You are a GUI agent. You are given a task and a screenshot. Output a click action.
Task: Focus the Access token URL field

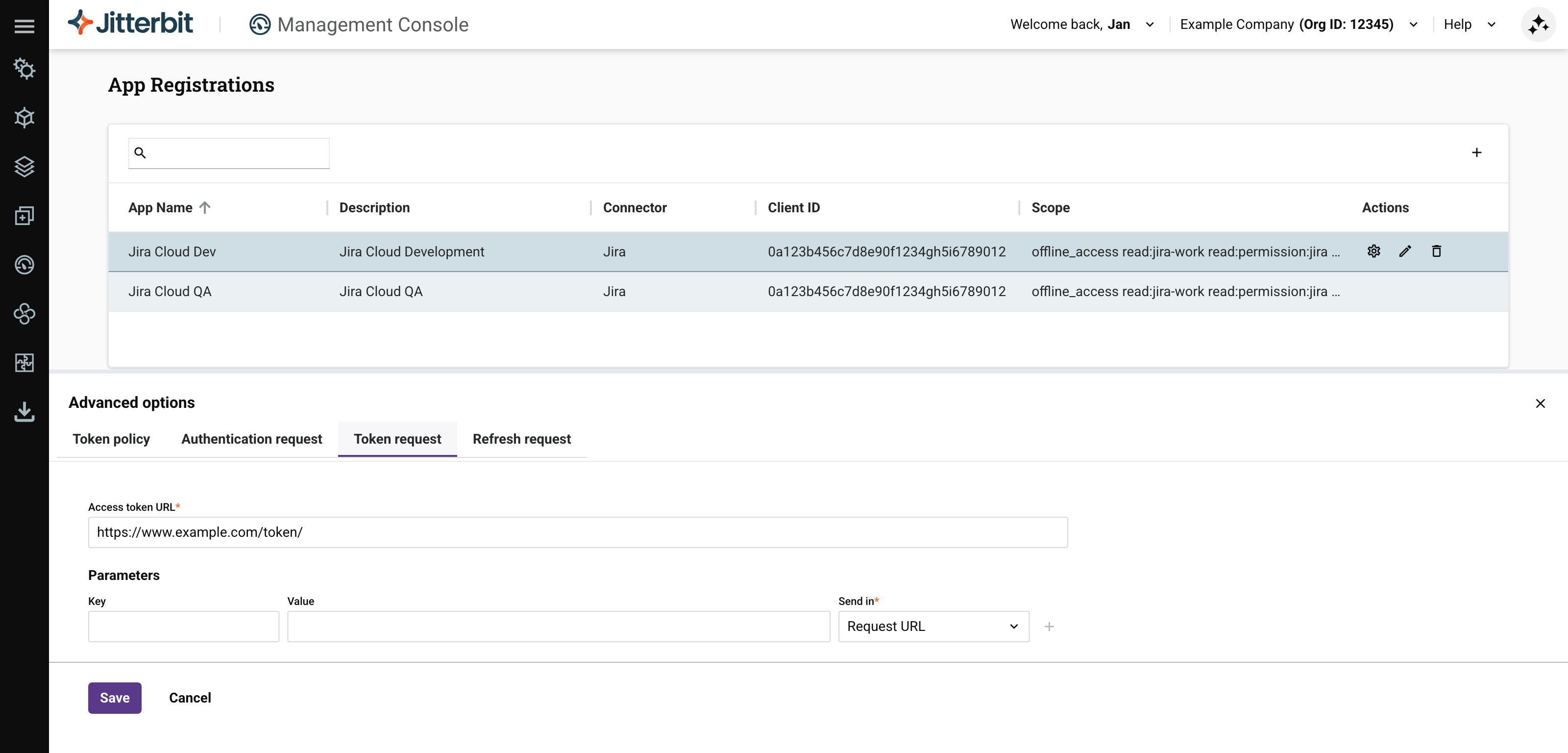click(577, 532)
